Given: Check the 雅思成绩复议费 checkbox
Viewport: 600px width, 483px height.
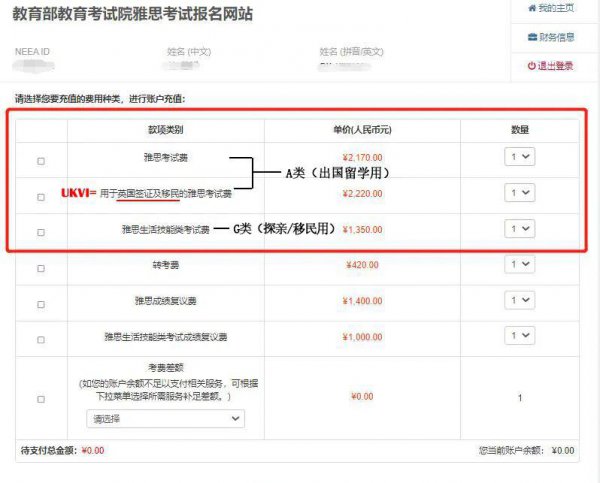Looking at the screenshot, I should point(41,305).
